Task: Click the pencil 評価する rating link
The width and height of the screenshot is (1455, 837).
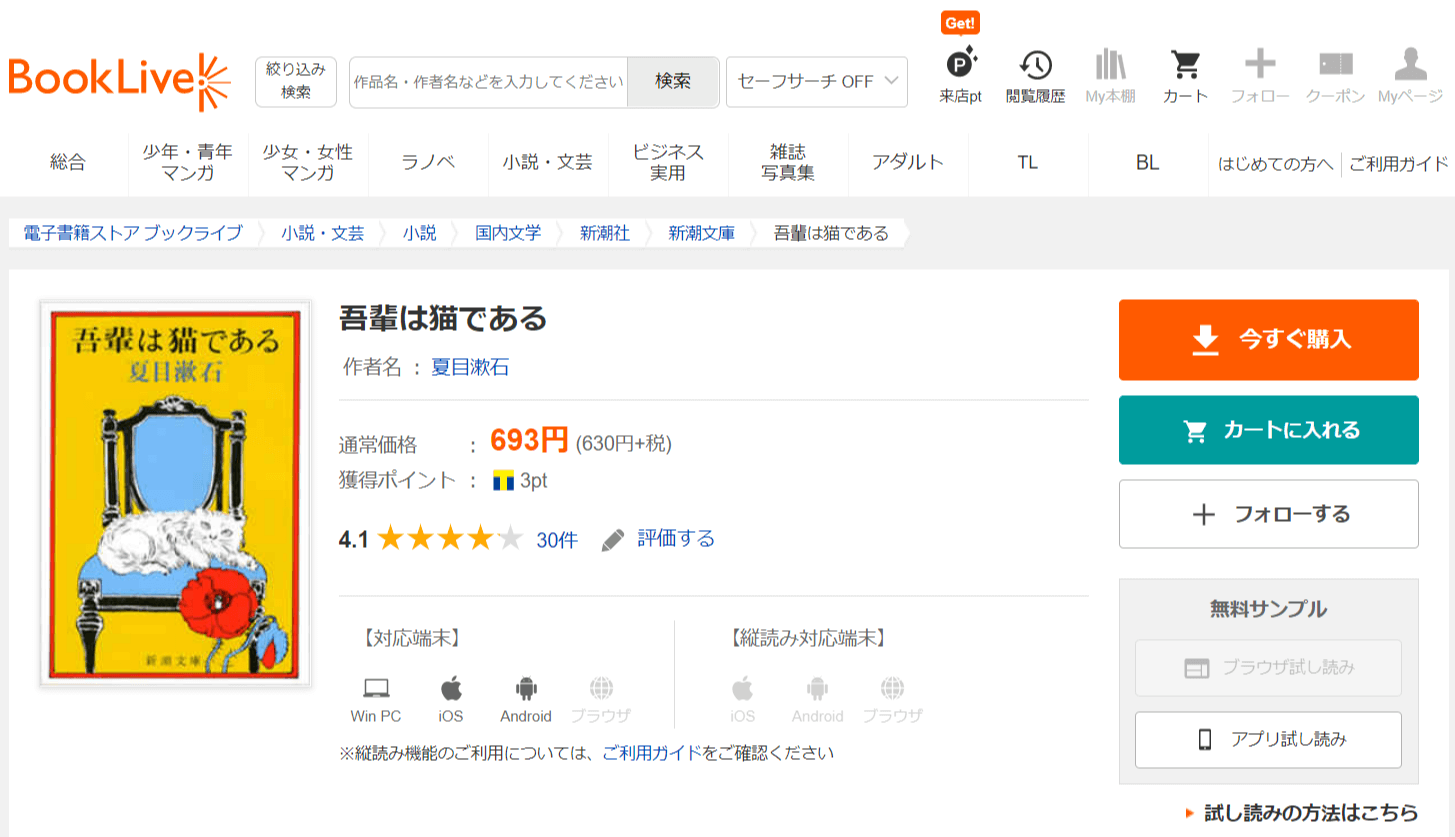Action: [x=658, y=539]
